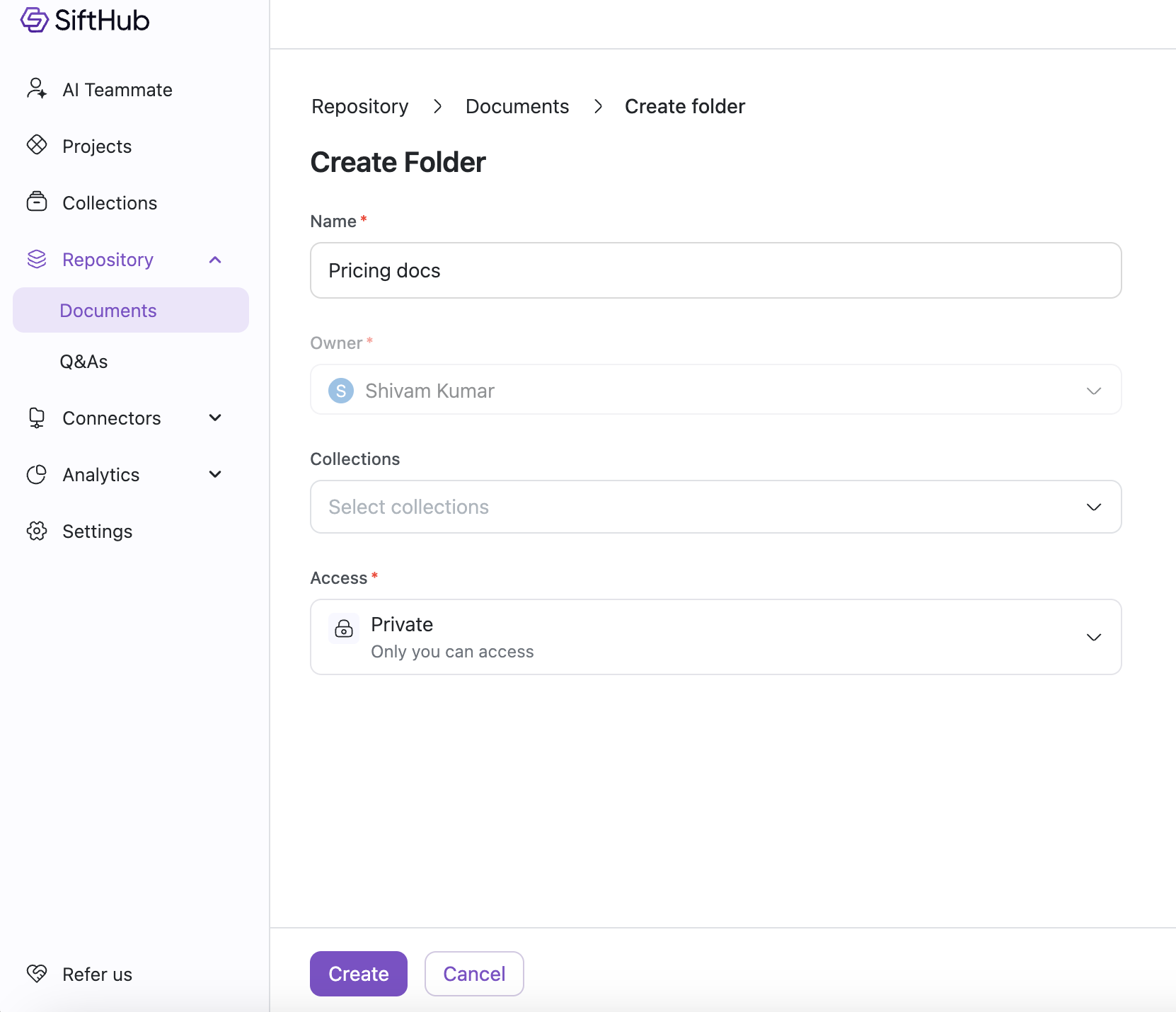Expand the Analytics sidebar menu
The image size is (1176, 1012).
(x=215, y=475)
